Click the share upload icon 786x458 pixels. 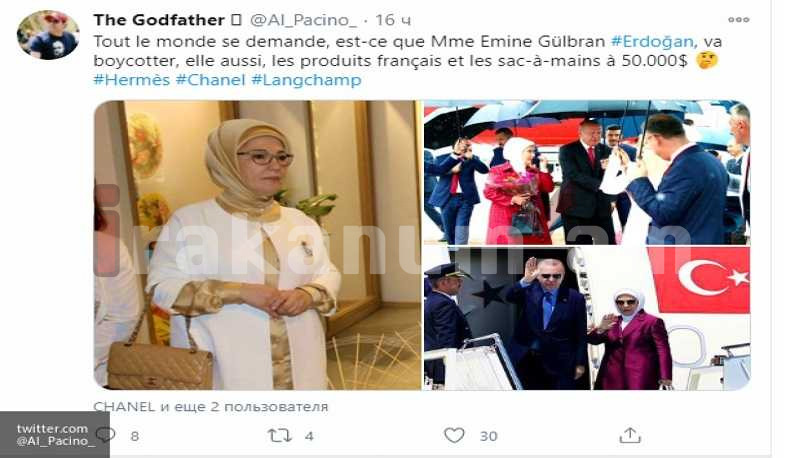click(630, 435)
